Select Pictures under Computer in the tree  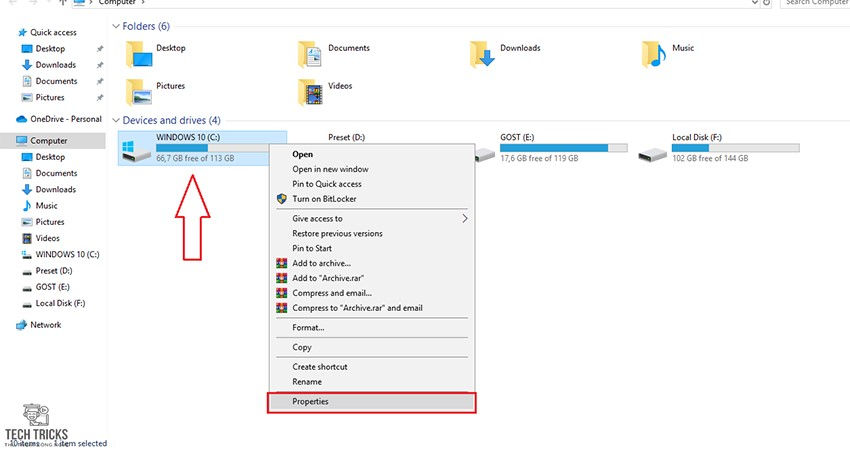point(50,222)
